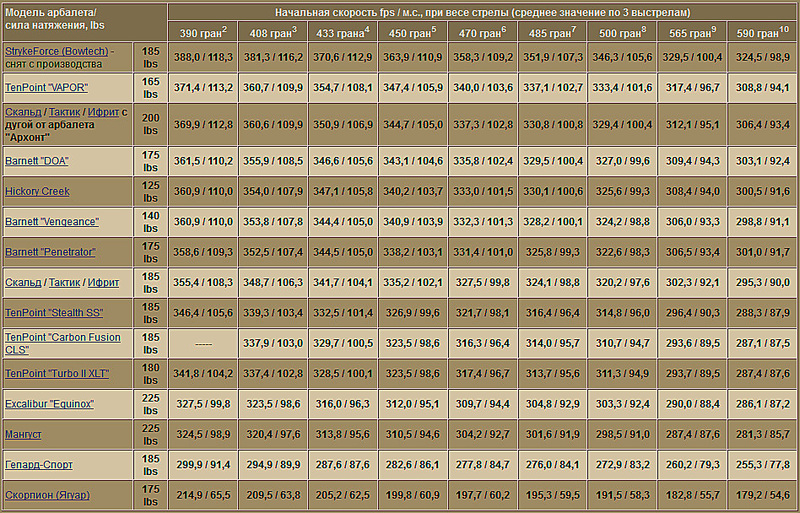Open the TenPoint "Turbo II XLT" link

[x=57, y=374]
